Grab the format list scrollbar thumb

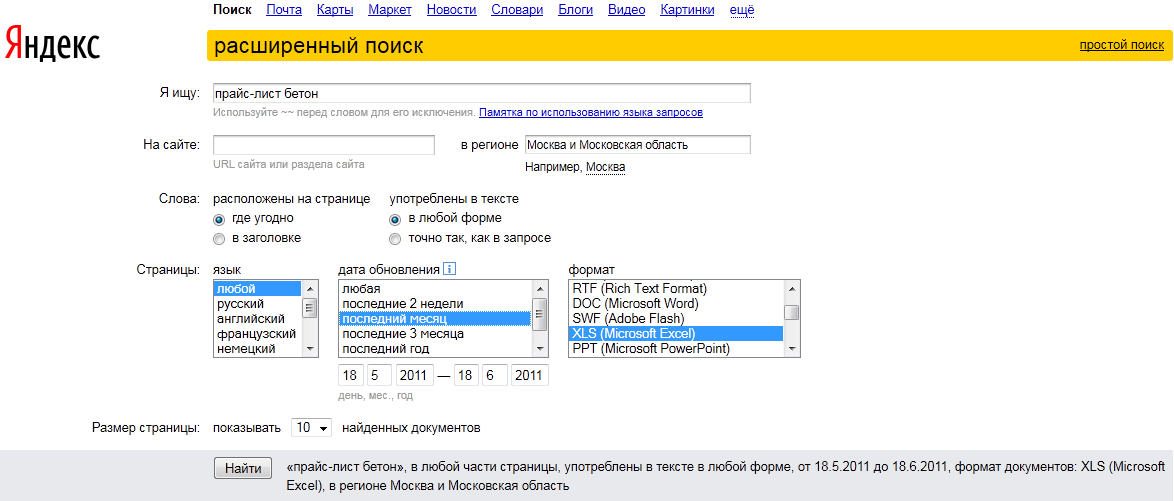(x=791, y=312)
